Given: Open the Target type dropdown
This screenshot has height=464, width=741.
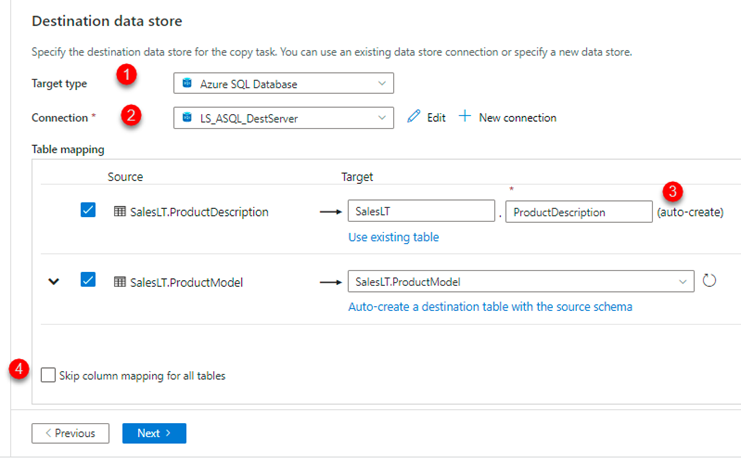Looking at the screenshot, I should pyautogui.click(x=284, y=84).
